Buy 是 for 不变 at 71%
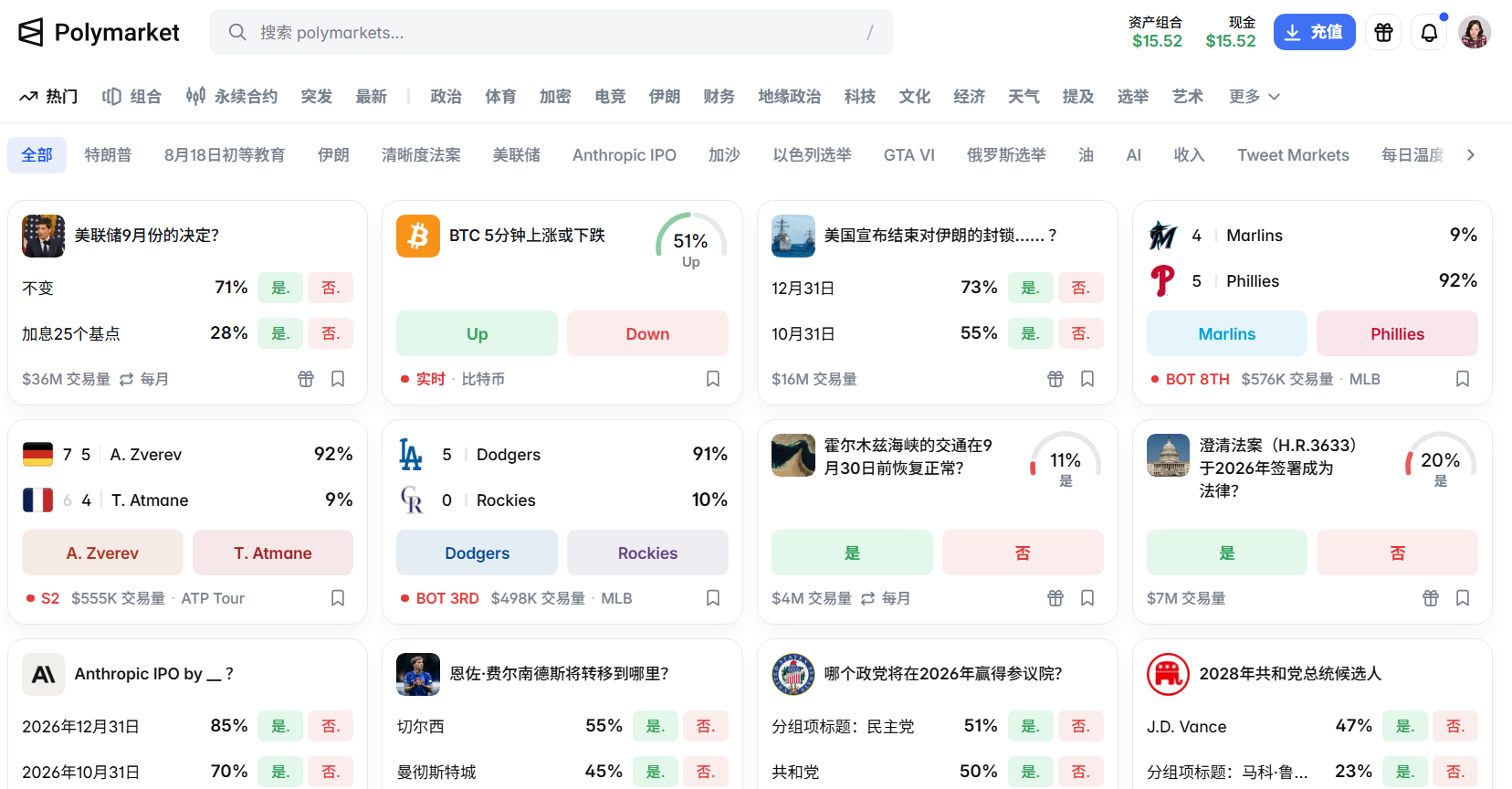The width and height of the screenshot is (1512, 789). (x=280, y=288)
